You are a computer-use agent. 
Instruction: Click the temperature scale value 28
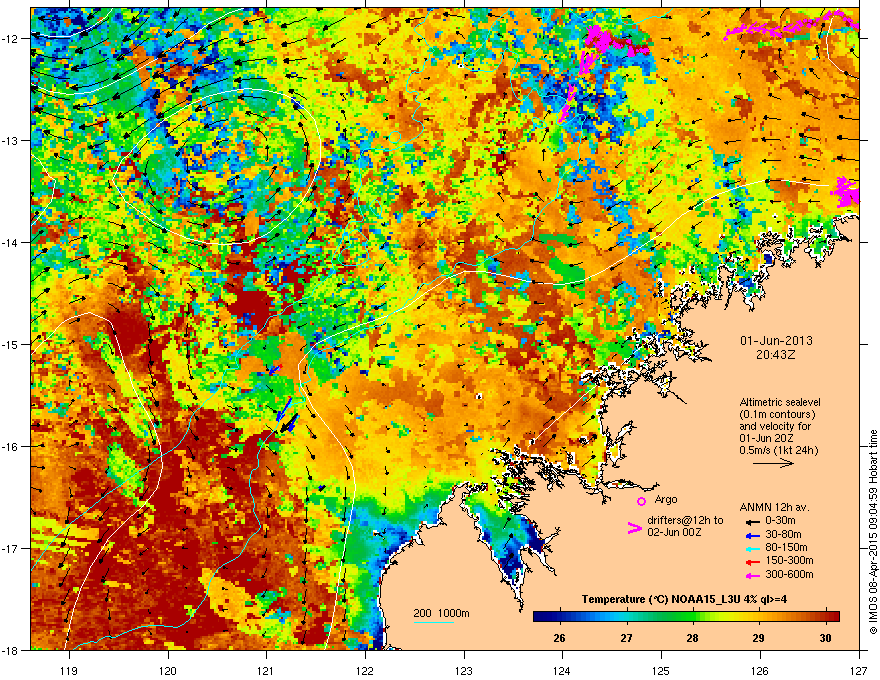point(693,638)
